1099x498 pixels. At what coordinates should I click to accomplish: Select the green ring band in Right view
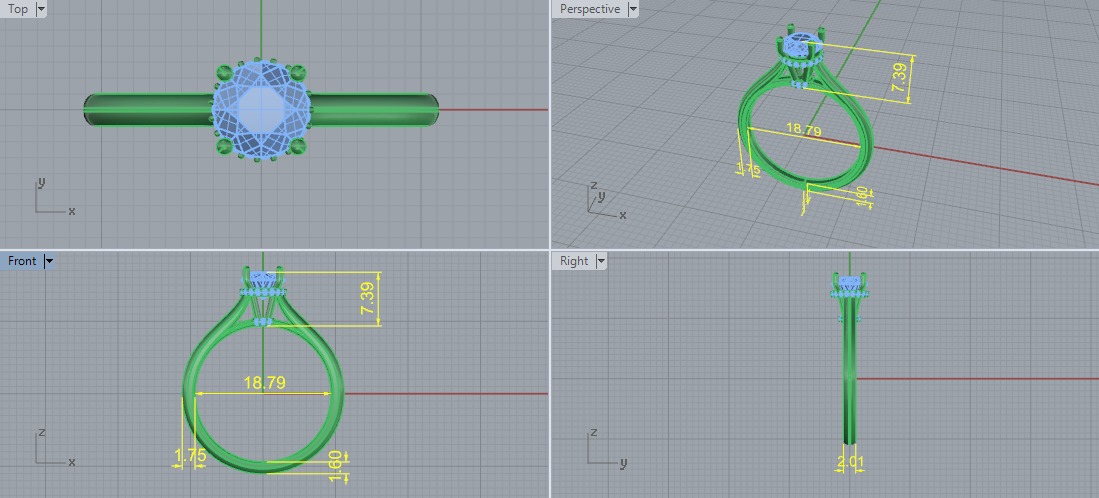849,371
